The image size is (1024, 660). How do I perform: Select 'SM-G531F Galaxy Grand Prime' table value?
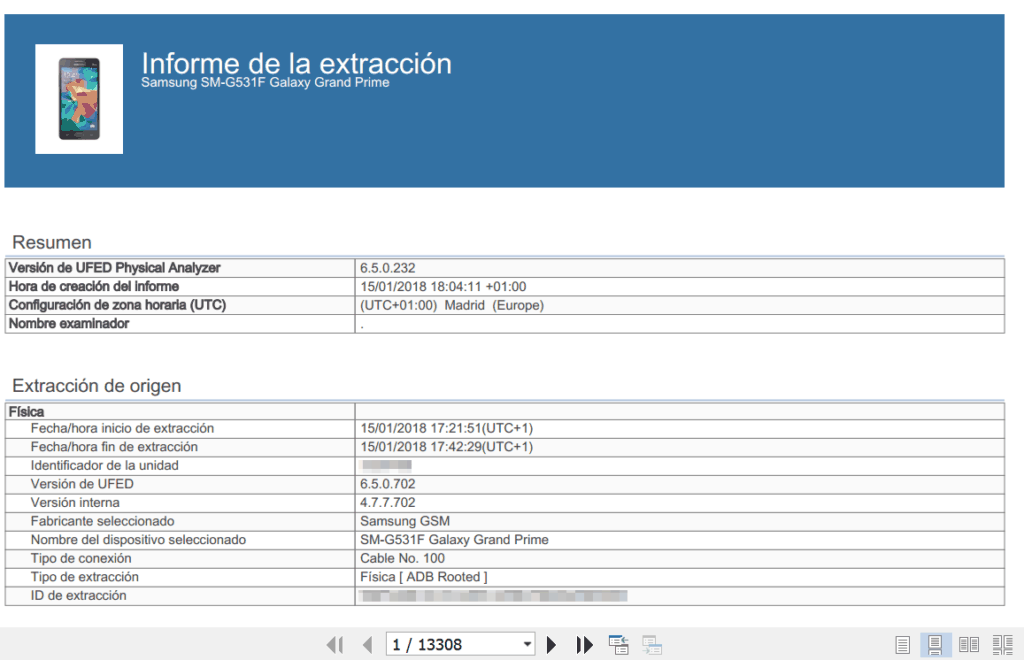(454, 540)
